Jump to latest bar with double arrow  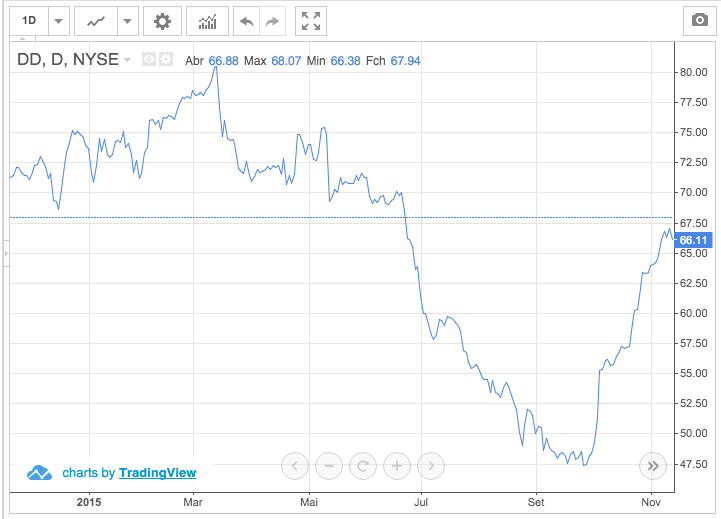[x=652, y=465]
